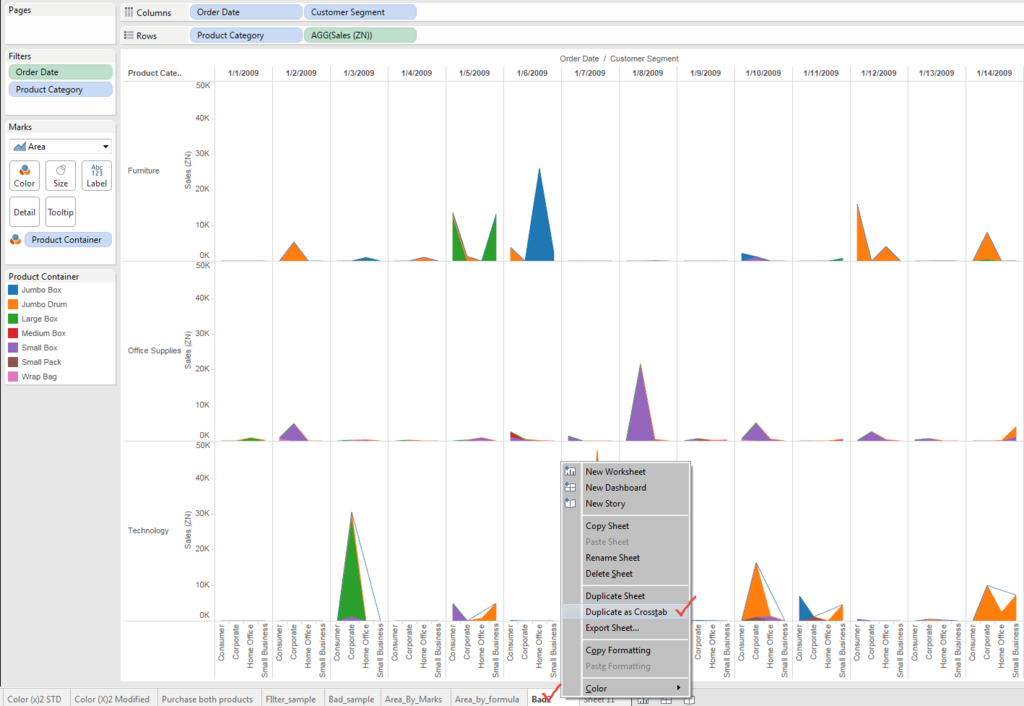Expand the Color submenu arrow

click(x=679, y=688)
